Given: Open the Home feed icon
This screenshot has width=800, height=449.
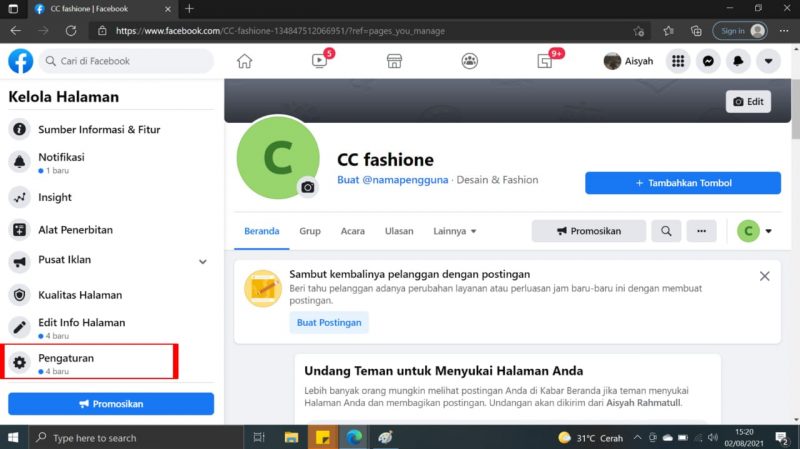Looking at the screenshot, I should pyautogui.click(x=244, y=61).
